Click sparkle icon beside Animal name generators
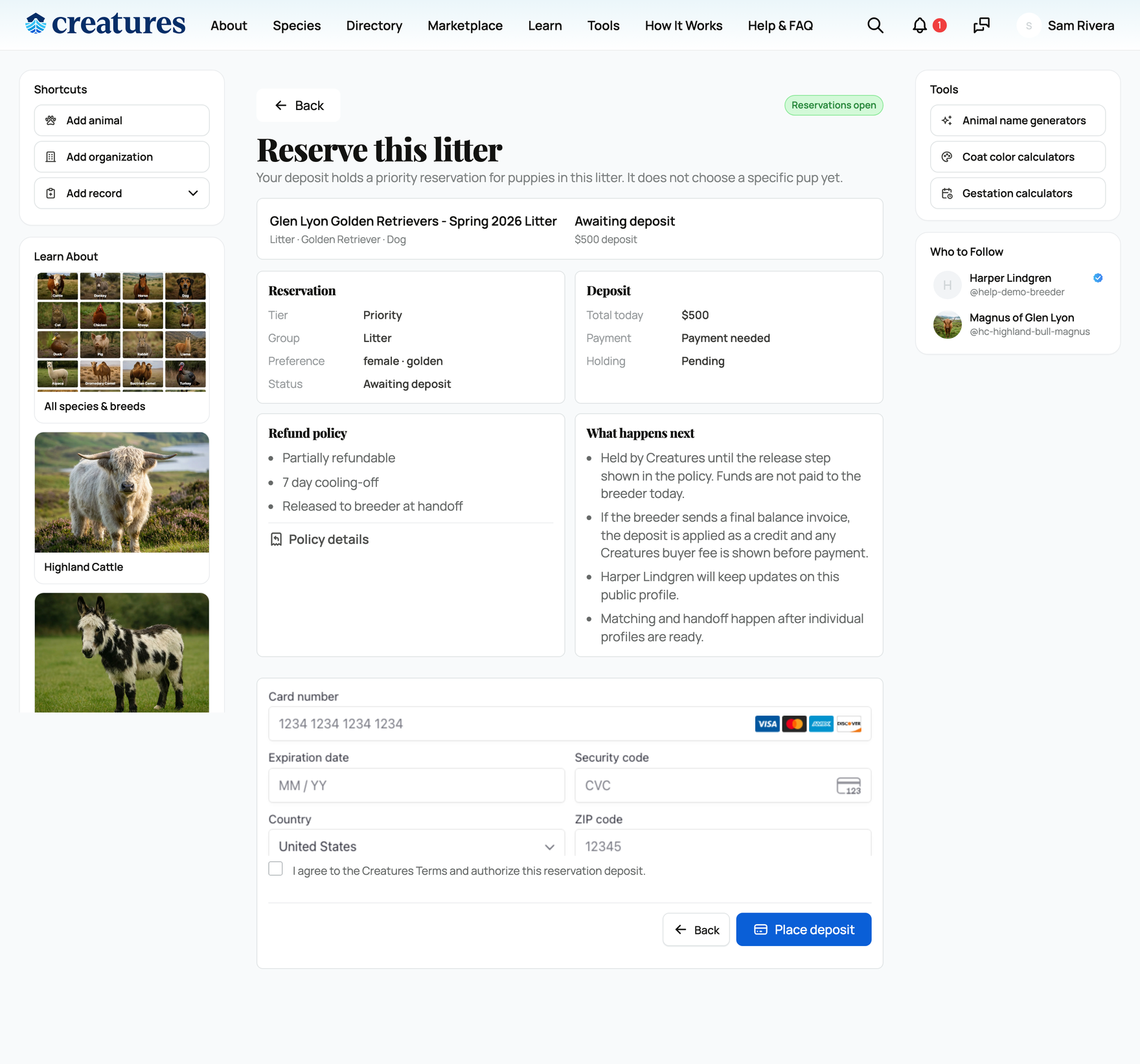1140x1064 pixels. [947, 120]
